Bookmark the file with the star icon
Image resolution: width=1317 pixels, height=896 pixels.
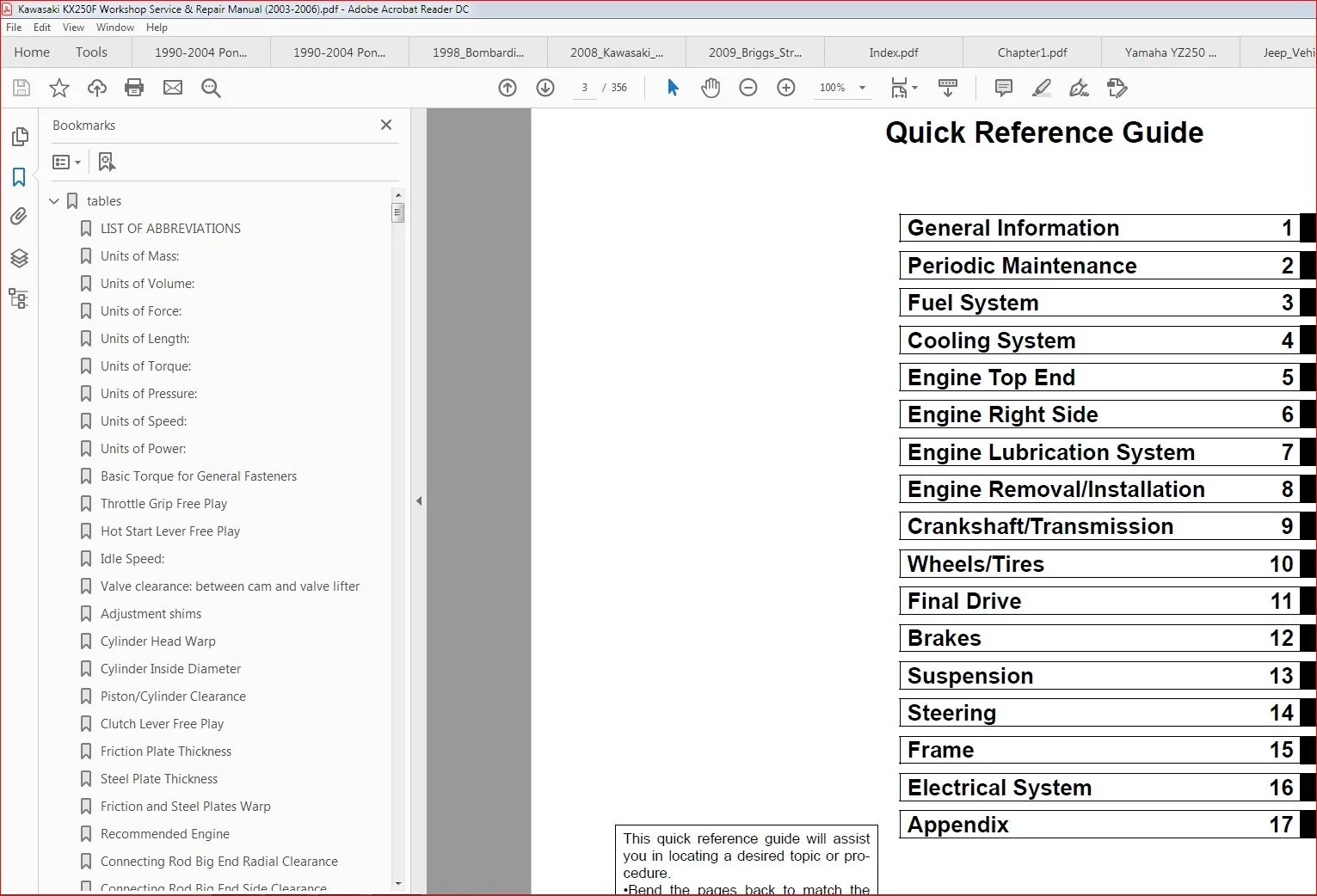click(59, 88)
